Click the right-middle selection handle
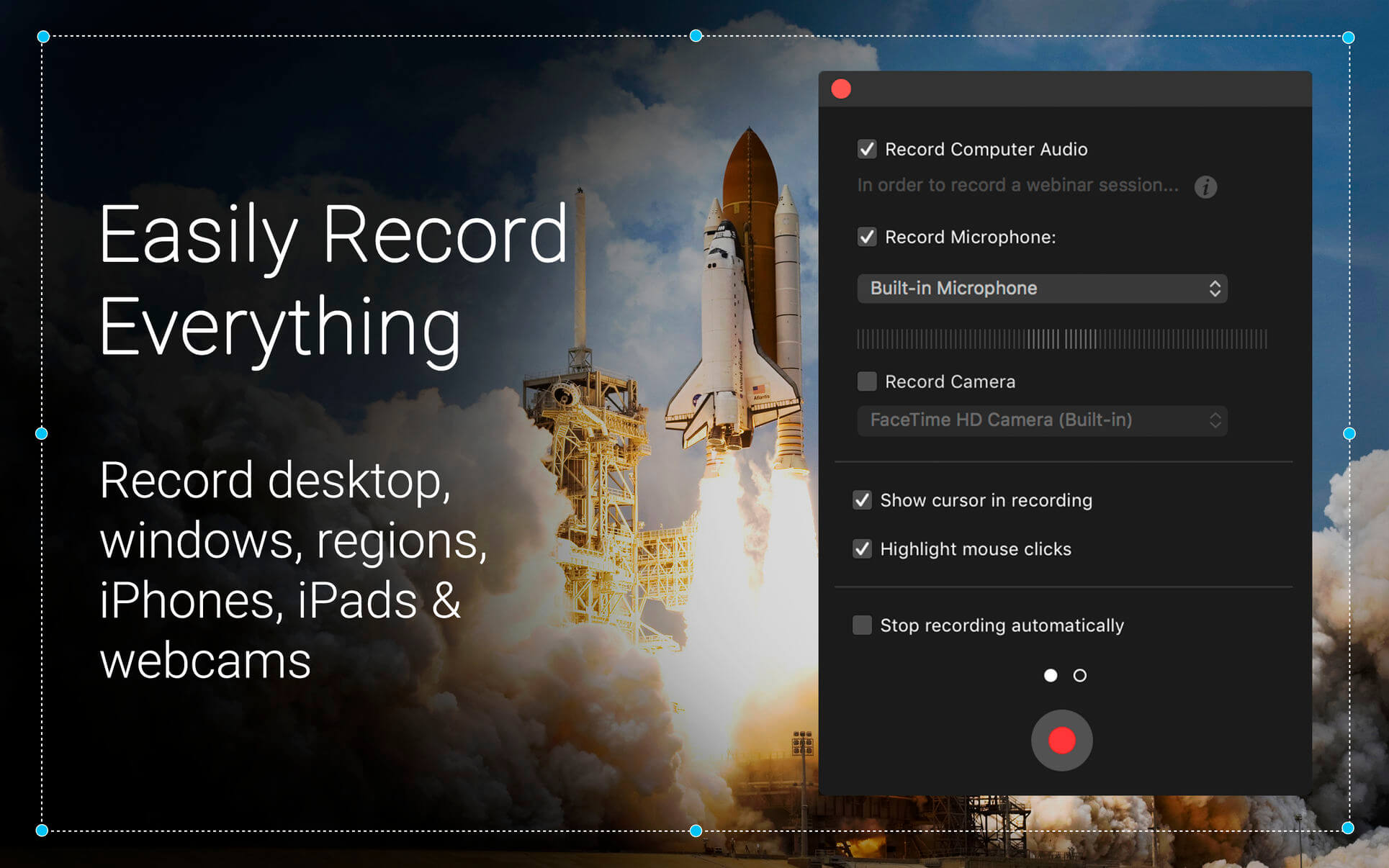The height and width of the screenshot is (868, 1389). point(1349,433)
